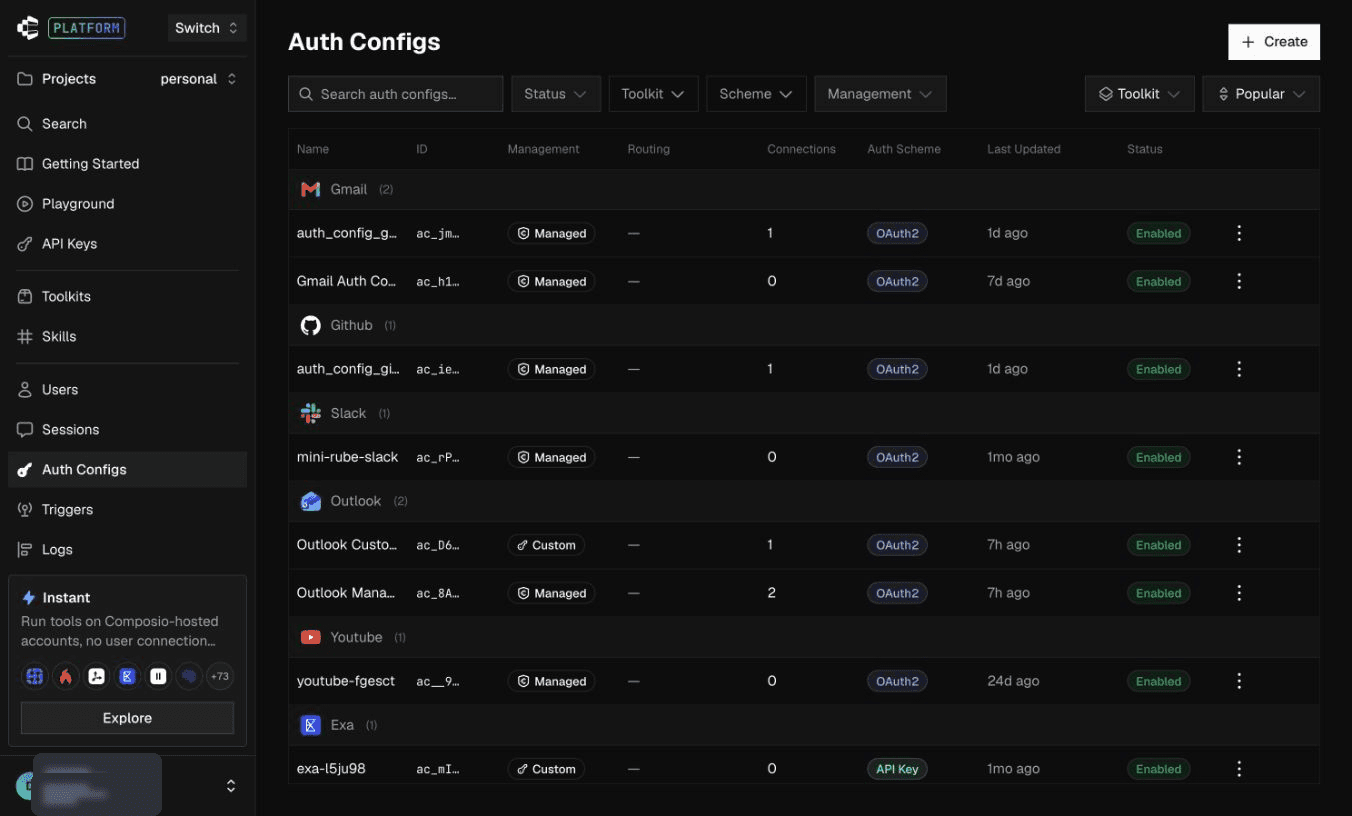Open the Switch workspace selector

point(206,28)
